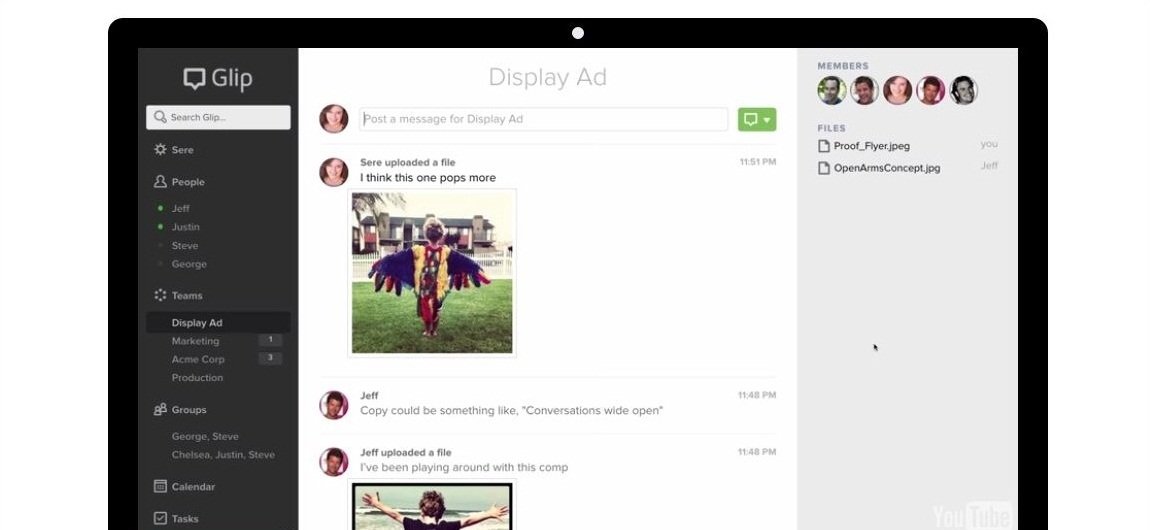Click the Marketing unread badge 1
1150x530 pixels.
(270, 340)
